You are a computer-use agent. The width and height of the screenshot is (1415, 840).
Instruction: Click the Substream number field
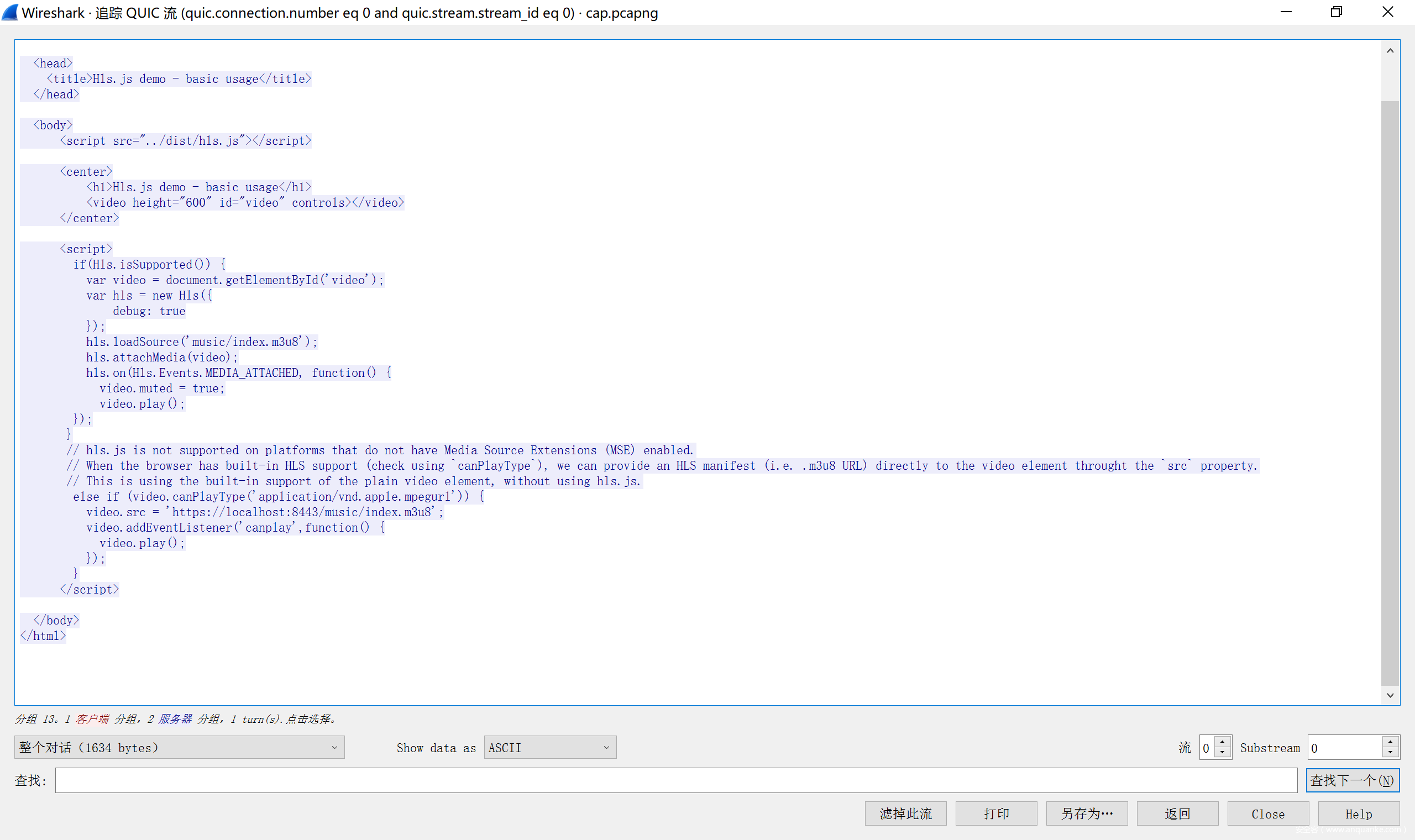1344,748
